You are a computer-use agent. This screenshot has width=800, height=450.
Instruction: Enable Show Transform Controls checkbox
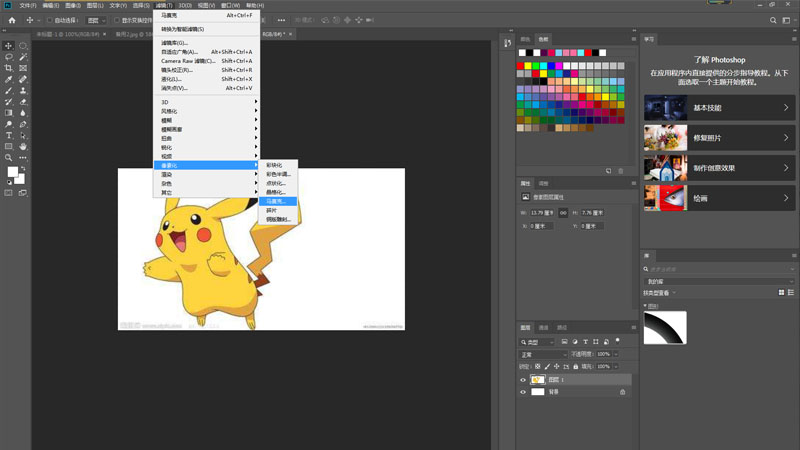tap(117, 20)
